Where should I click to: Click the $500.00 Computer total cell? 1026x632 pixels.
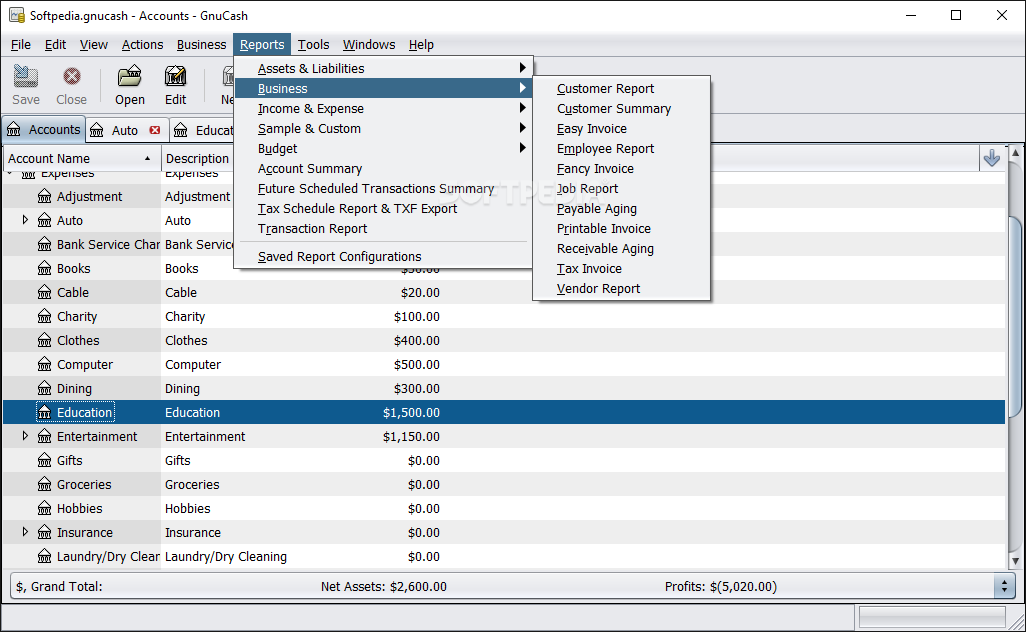coord(416,364)
